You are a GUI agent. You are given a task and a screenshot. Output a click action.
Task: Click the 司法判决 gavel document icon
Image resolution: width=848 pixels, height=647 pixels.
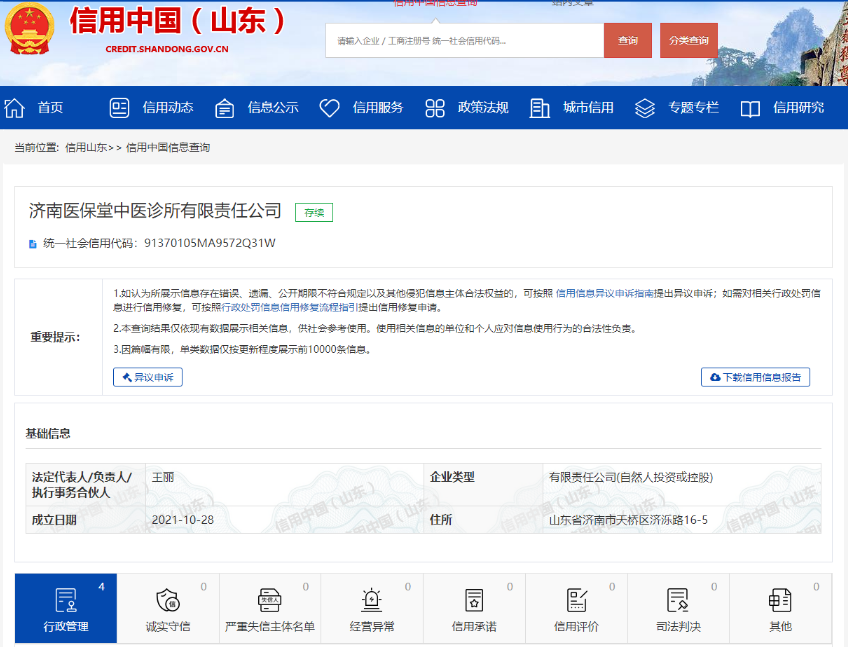(x=678, y=600)
